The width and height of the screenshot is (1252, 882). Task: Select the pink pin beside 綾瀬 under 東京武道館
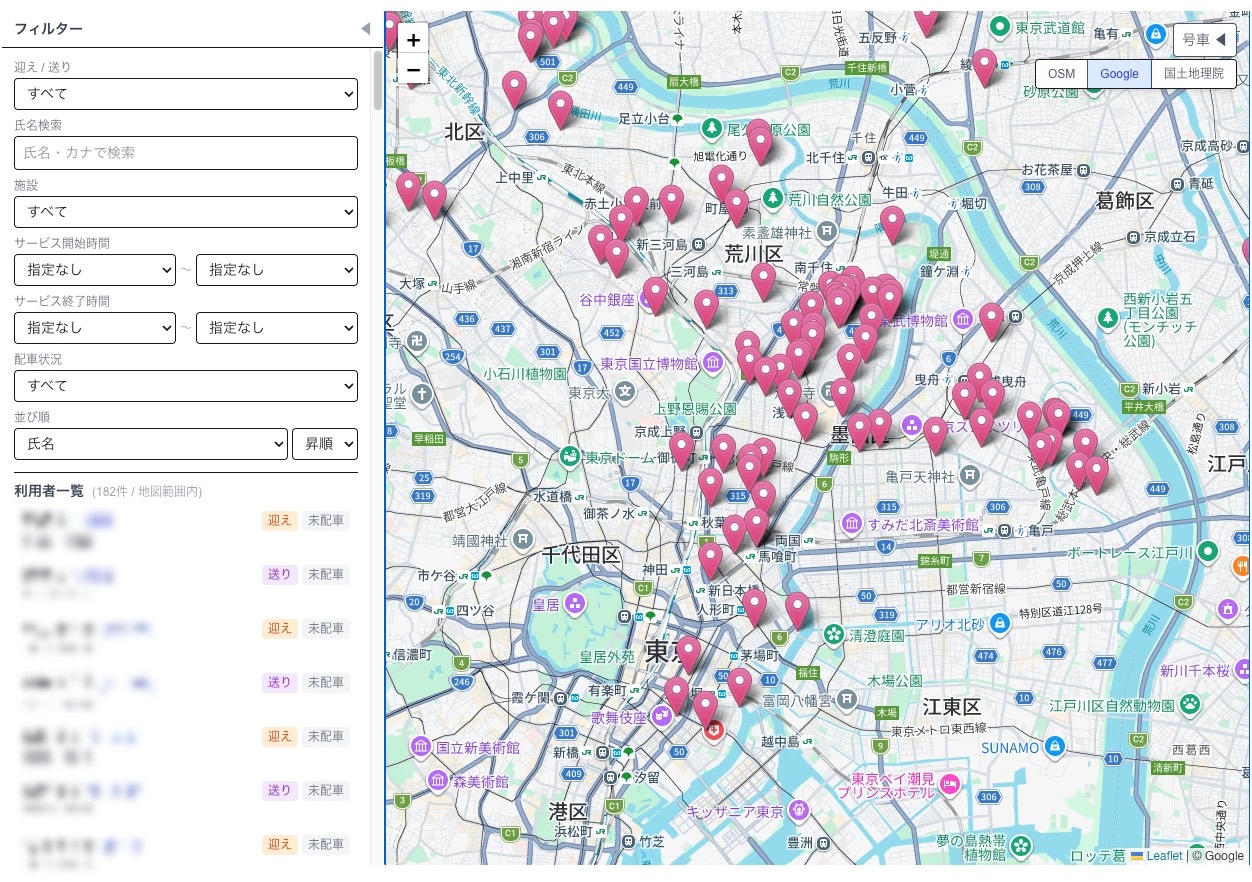tap(985, 68)
